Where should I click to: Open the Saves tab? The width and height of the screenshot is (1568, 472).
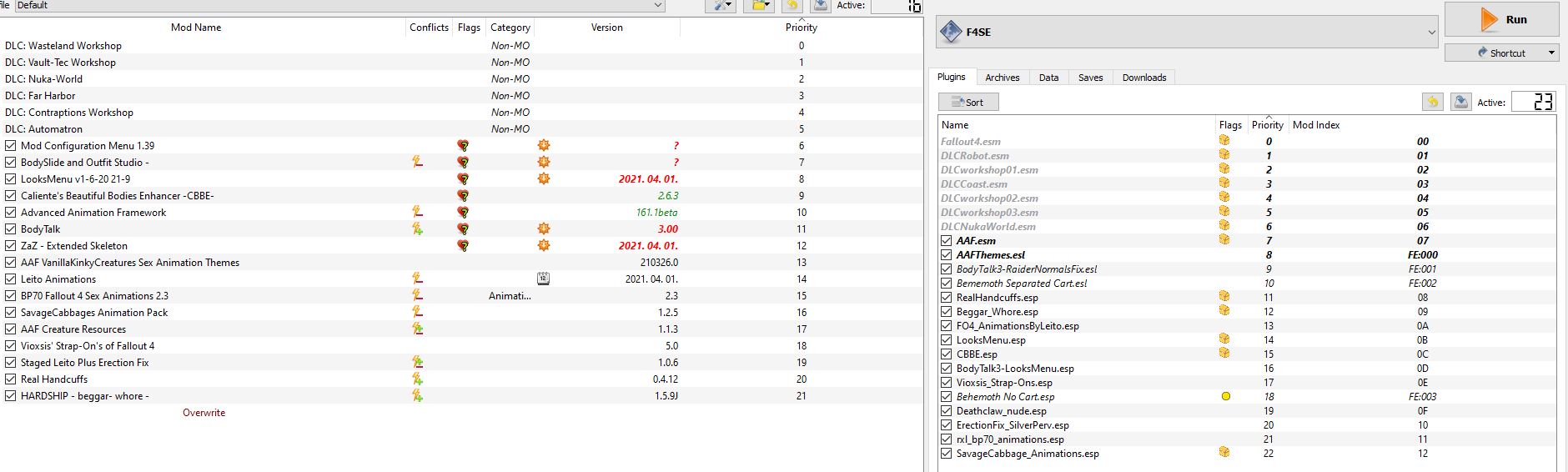(x=1090, y=78)
